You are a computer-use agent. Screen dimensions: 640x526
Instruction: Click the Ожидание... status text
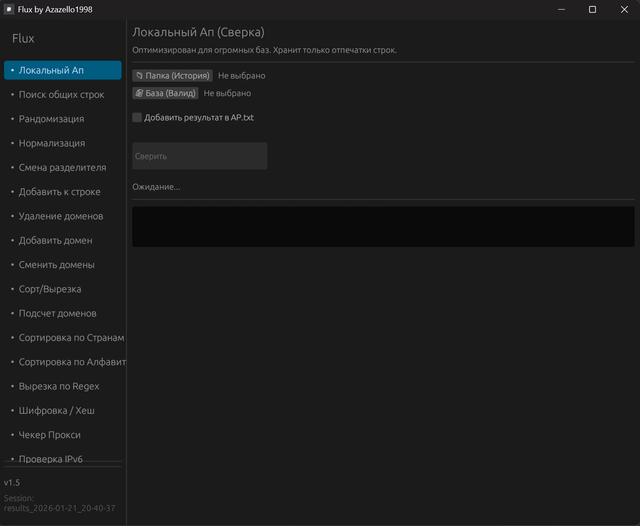pos(156,187)
